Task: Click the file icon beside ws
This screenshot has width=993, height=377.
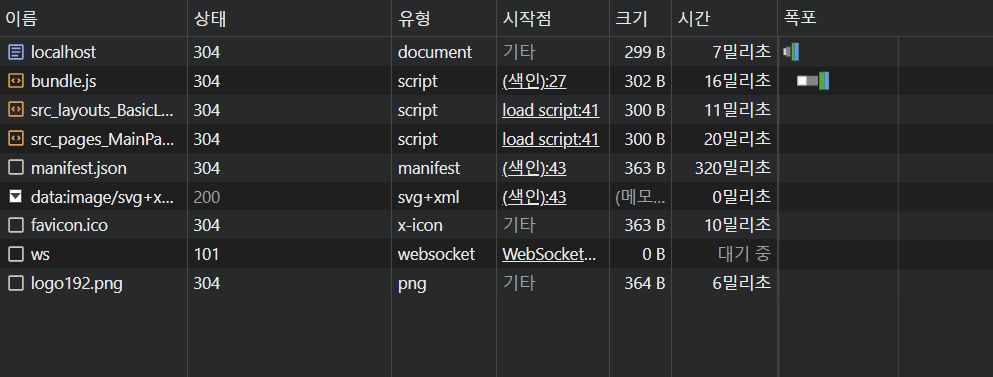Action: [16, 254]
